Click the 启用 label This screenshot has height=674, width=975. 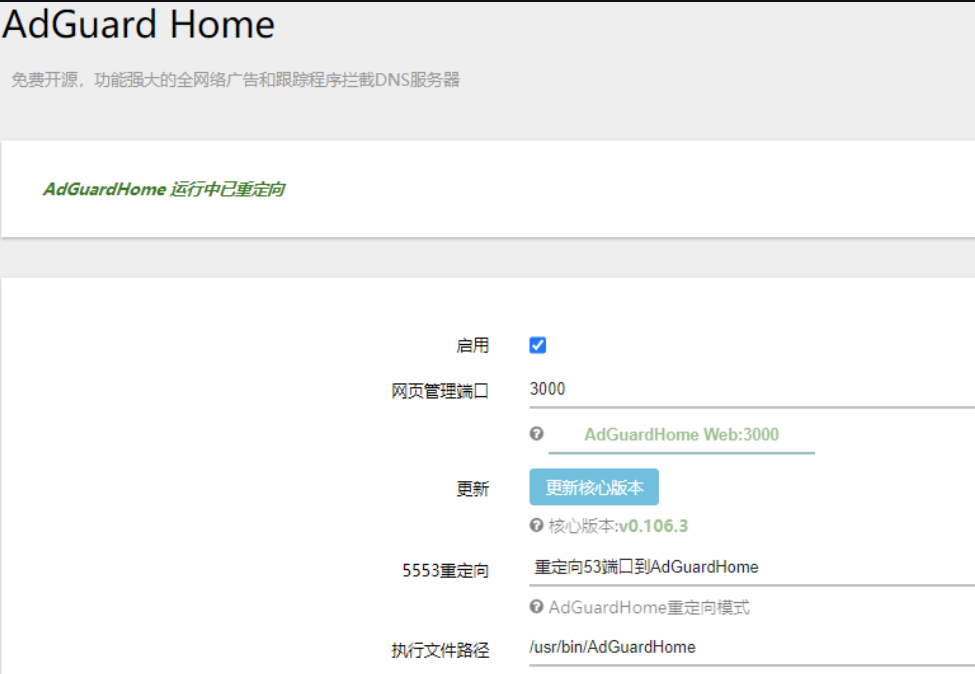[473, 346]
